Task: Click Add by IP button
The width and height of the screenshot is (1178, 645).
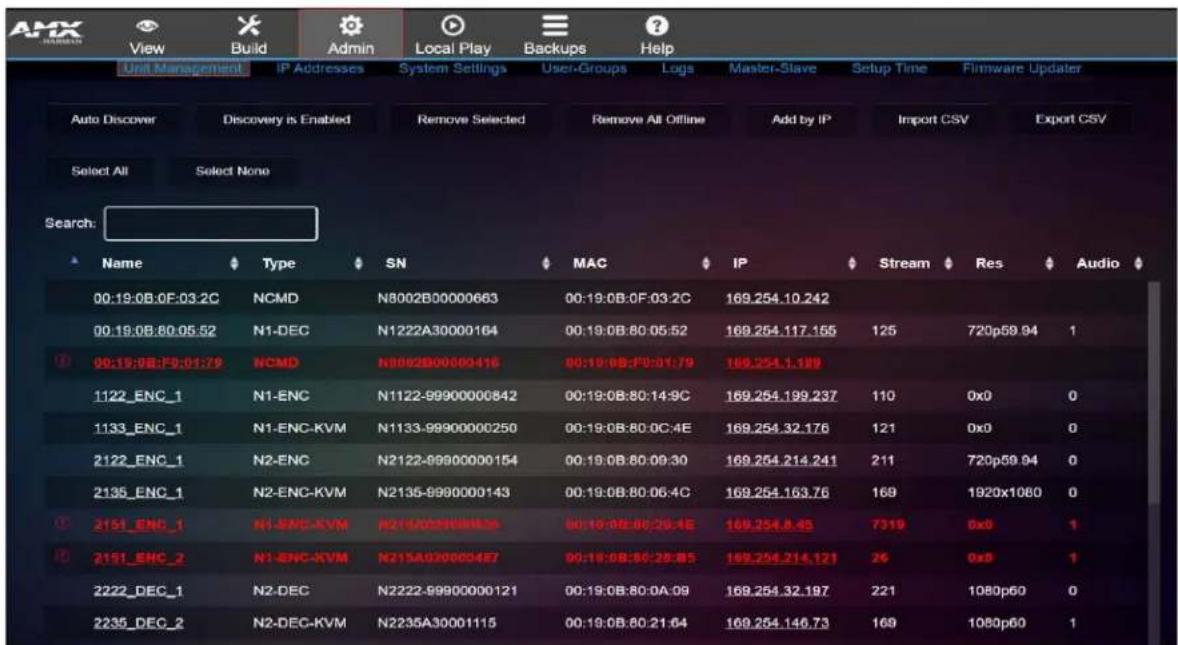Action: [802, 119]
